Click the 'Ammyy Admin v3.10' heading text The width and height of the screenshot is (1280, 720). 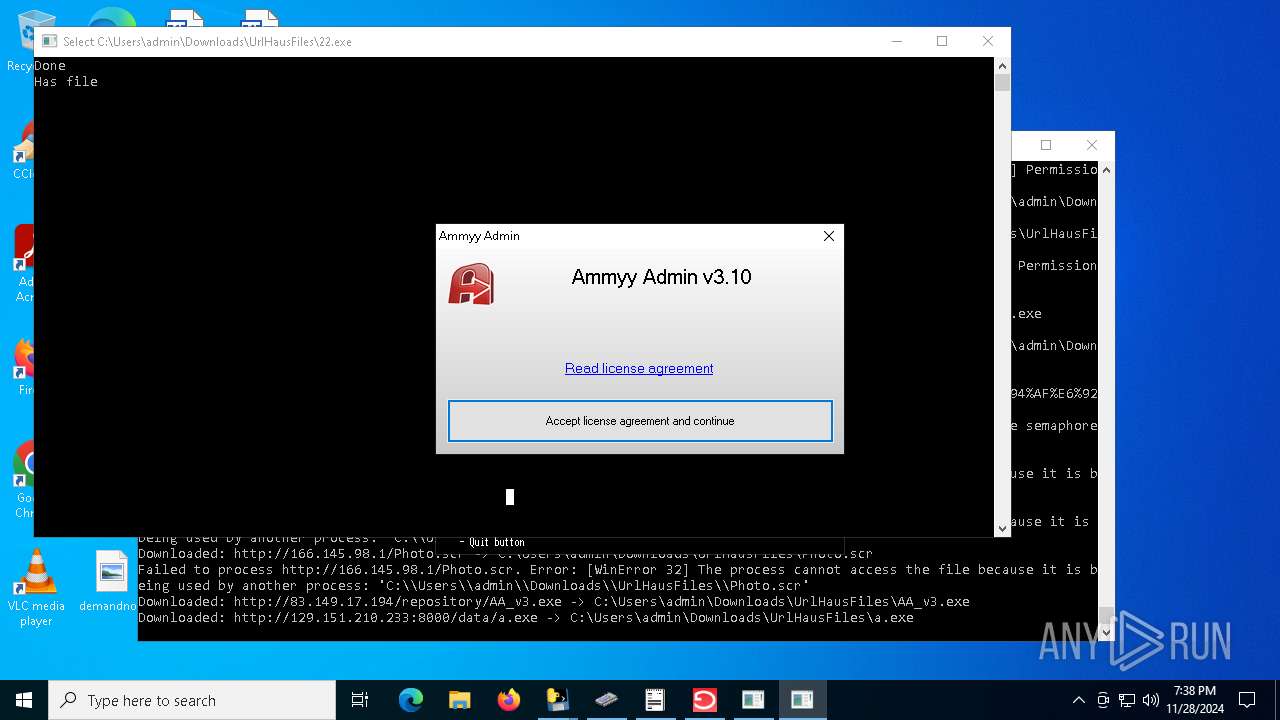661,277
